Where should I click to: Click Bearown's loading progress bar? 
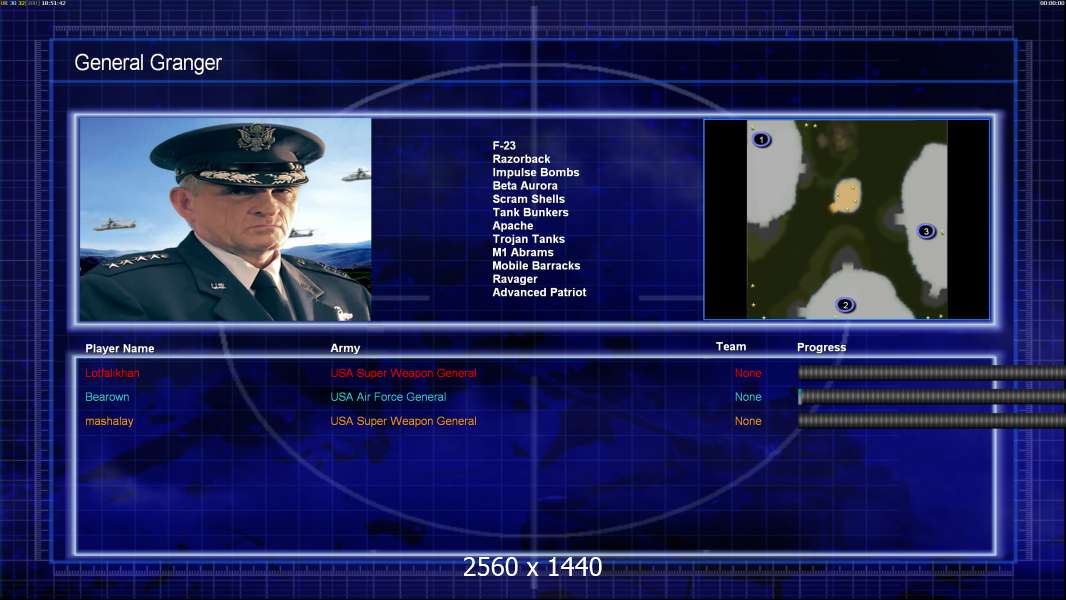click(931, 397)
